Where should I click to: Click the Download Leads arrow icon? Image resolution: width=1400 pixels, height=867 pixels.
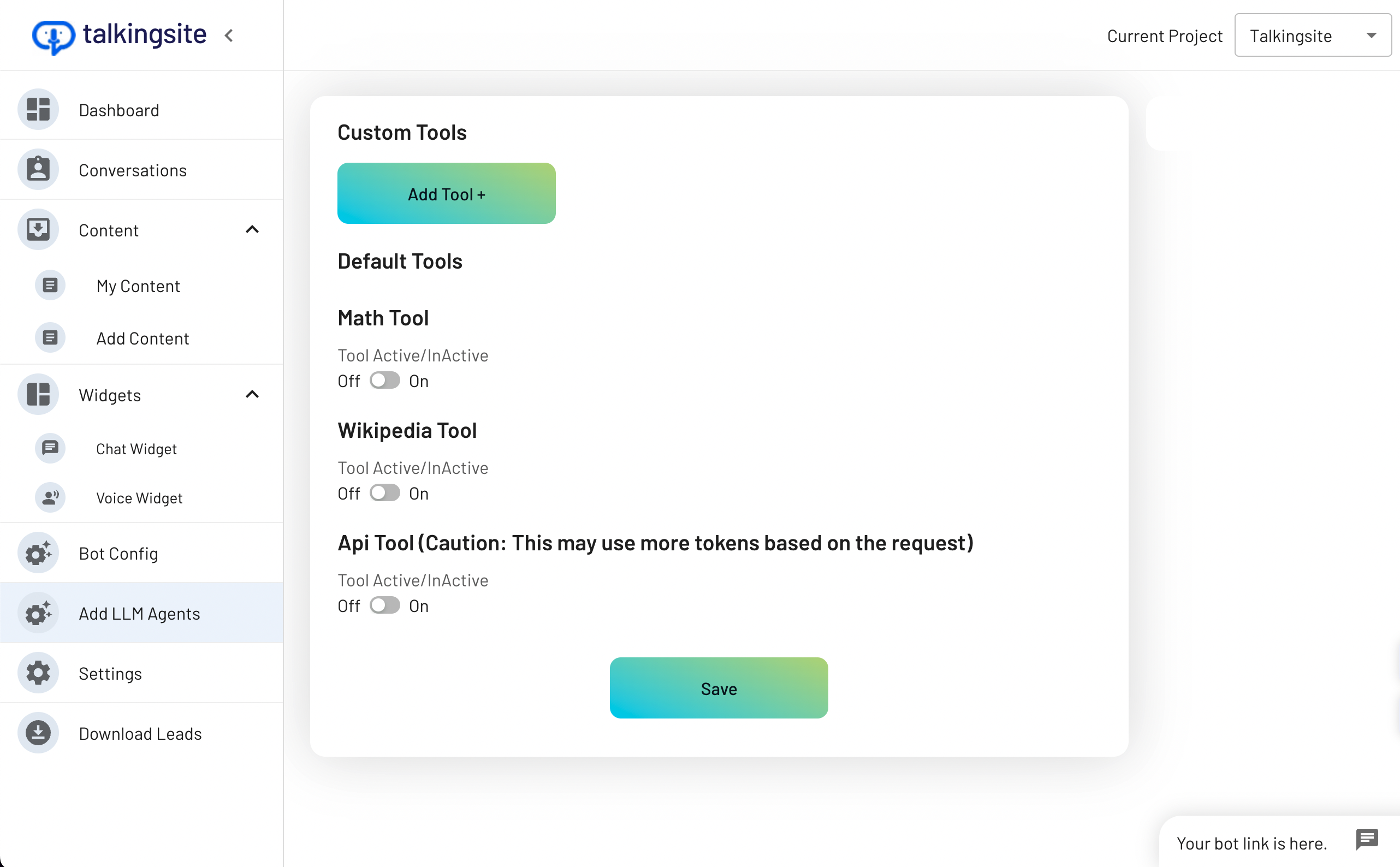point(38,733)
